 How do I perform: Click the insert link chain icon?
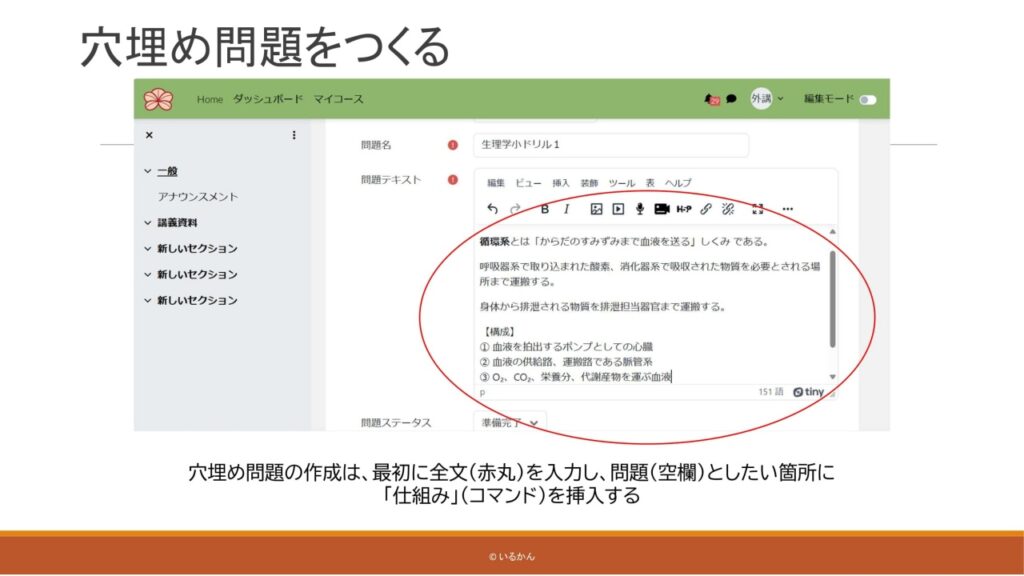[706, 209]
